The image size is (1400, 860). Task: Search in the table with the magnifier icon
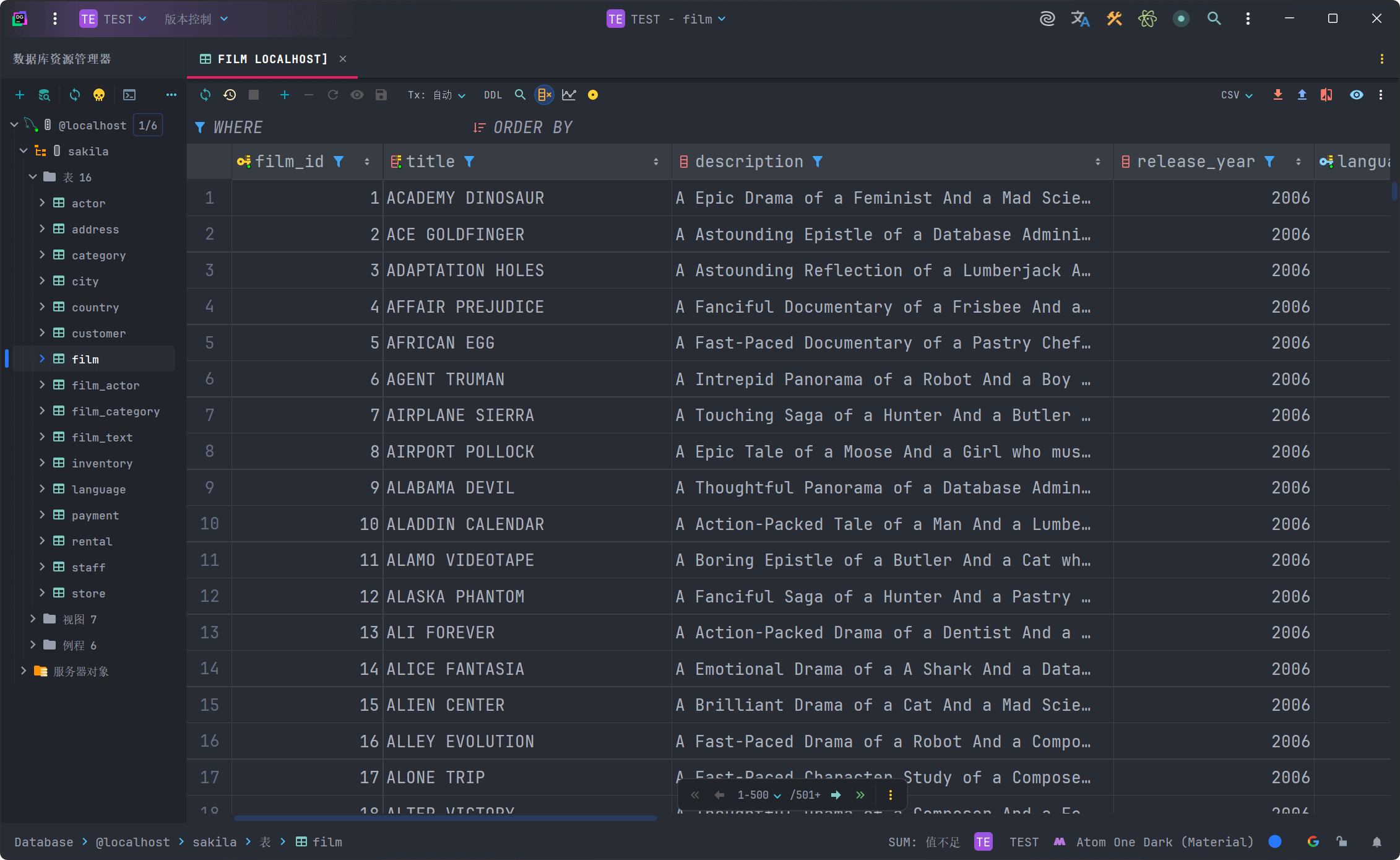520,95
